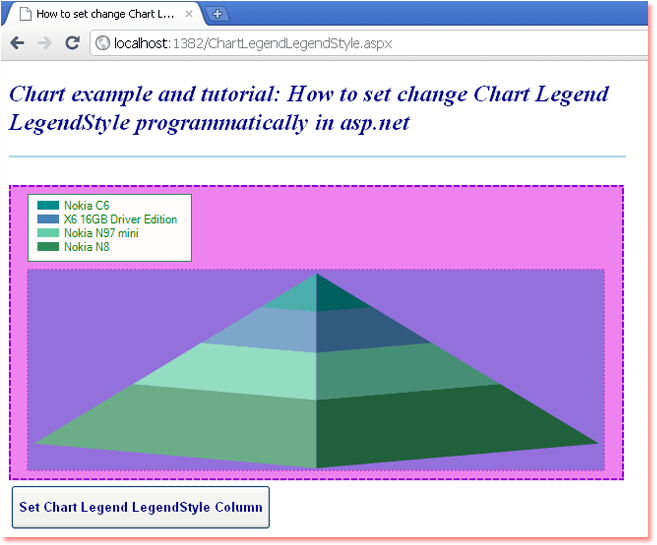Screen dimensions: 657x545
Task: Click the Nokia N8 legend color swatch
Action: [48, 247]
